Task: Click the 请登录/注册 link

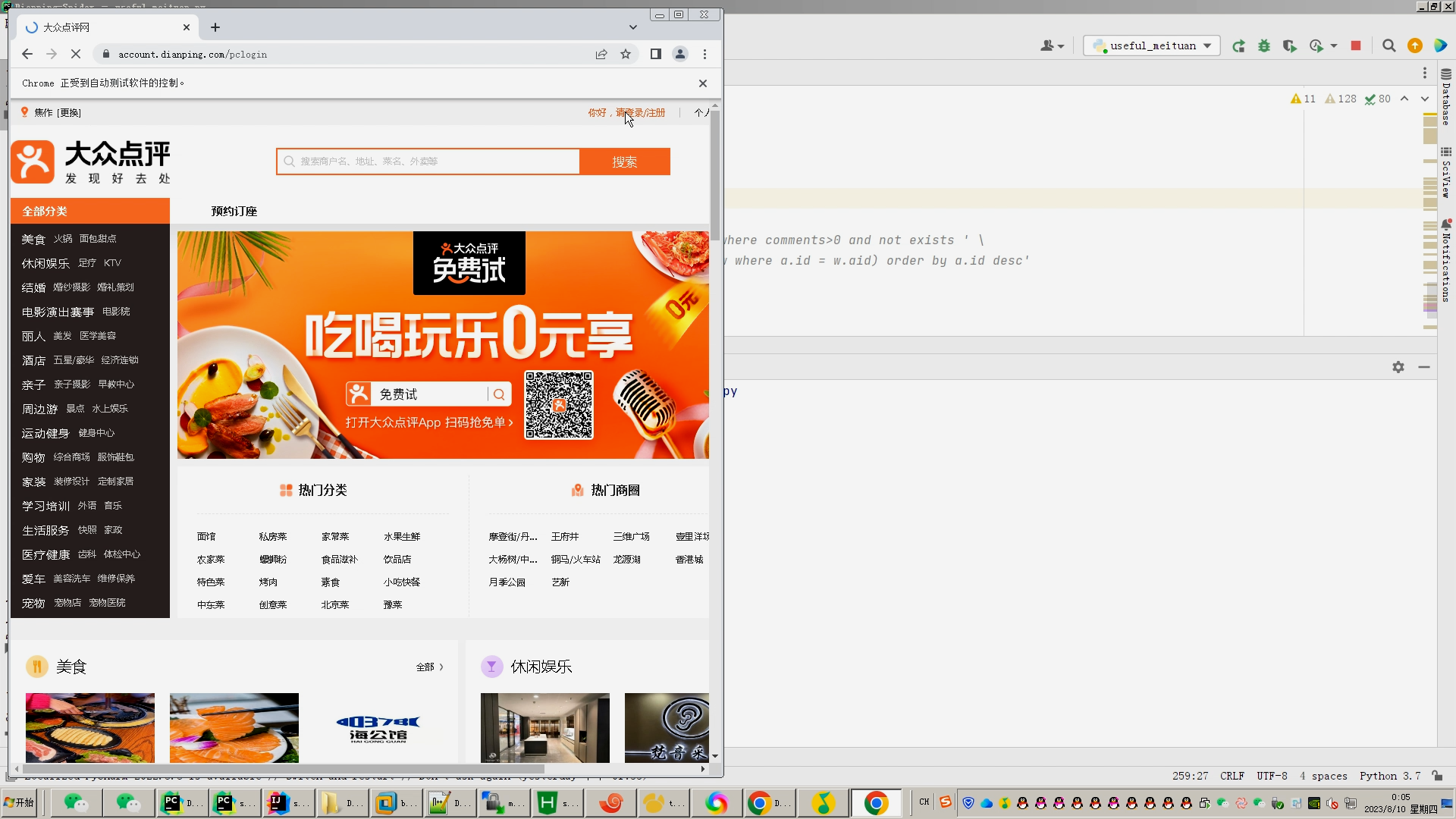Action: click(640, 112)
